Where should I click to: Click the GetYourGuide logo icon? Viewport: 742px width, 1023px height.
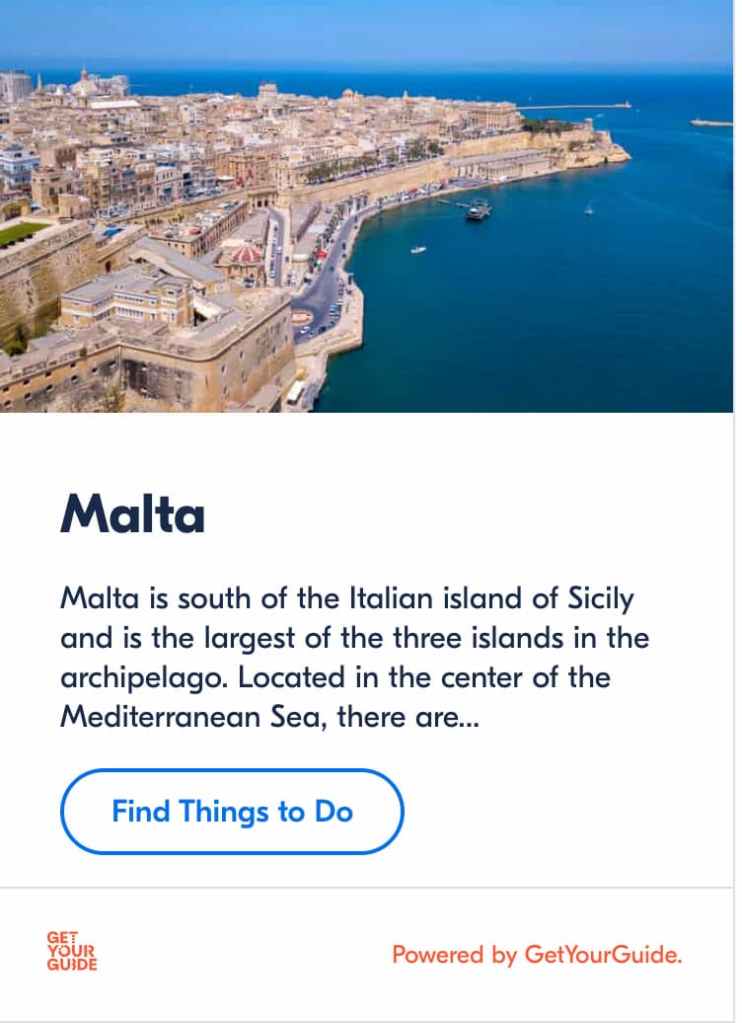click(x=72, y=951)
